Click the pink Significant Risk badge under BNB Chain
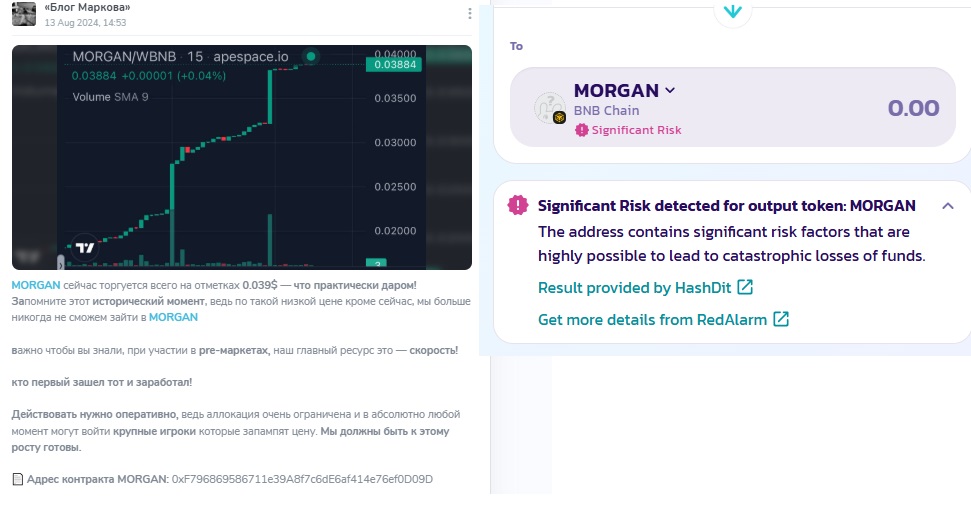971x513 pixels. coord(629,130)
